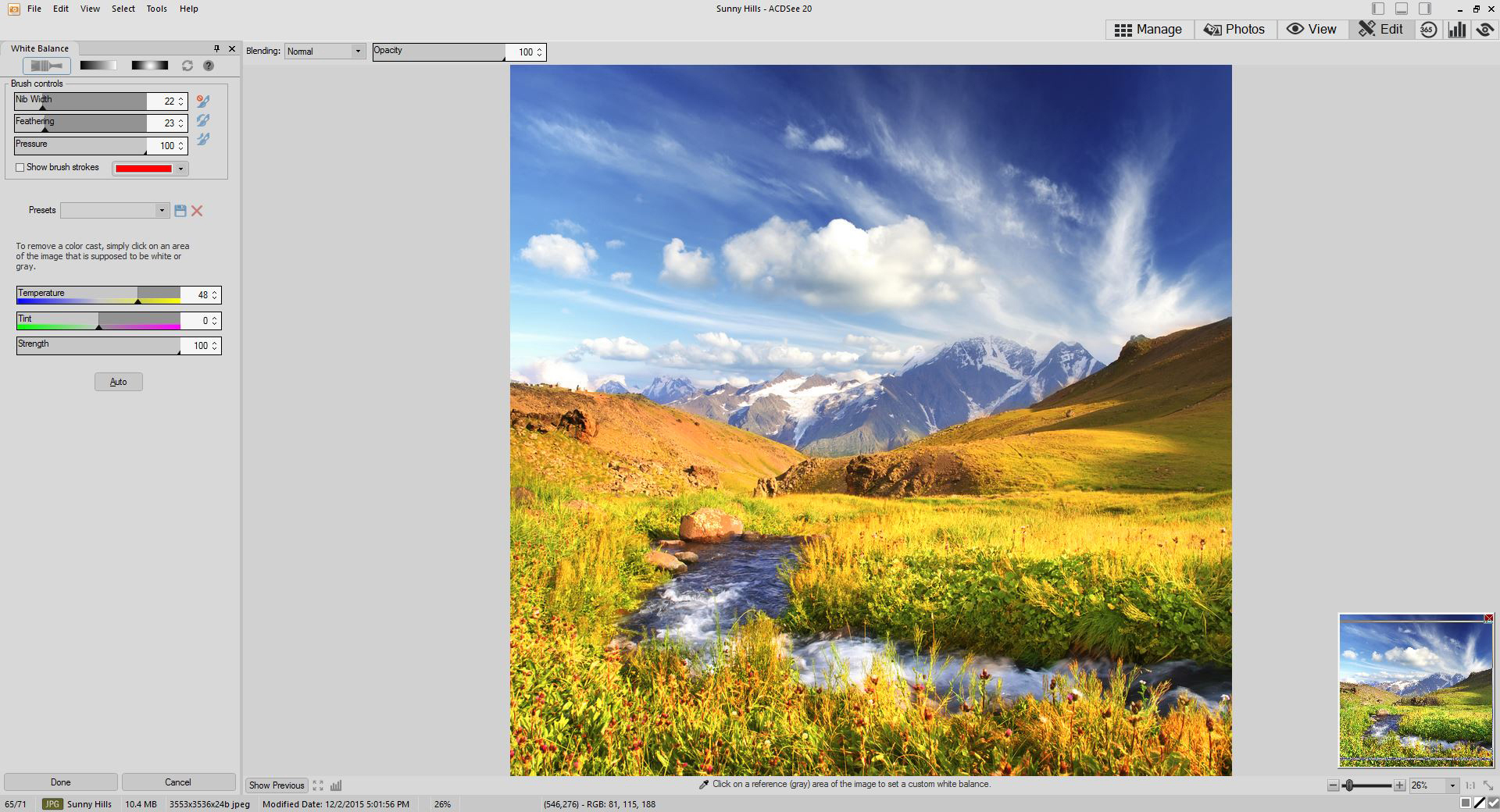Open the Blending mode dropdown
The width and height of the screenshot is (1500, 812).
click(x=325, y=52)
